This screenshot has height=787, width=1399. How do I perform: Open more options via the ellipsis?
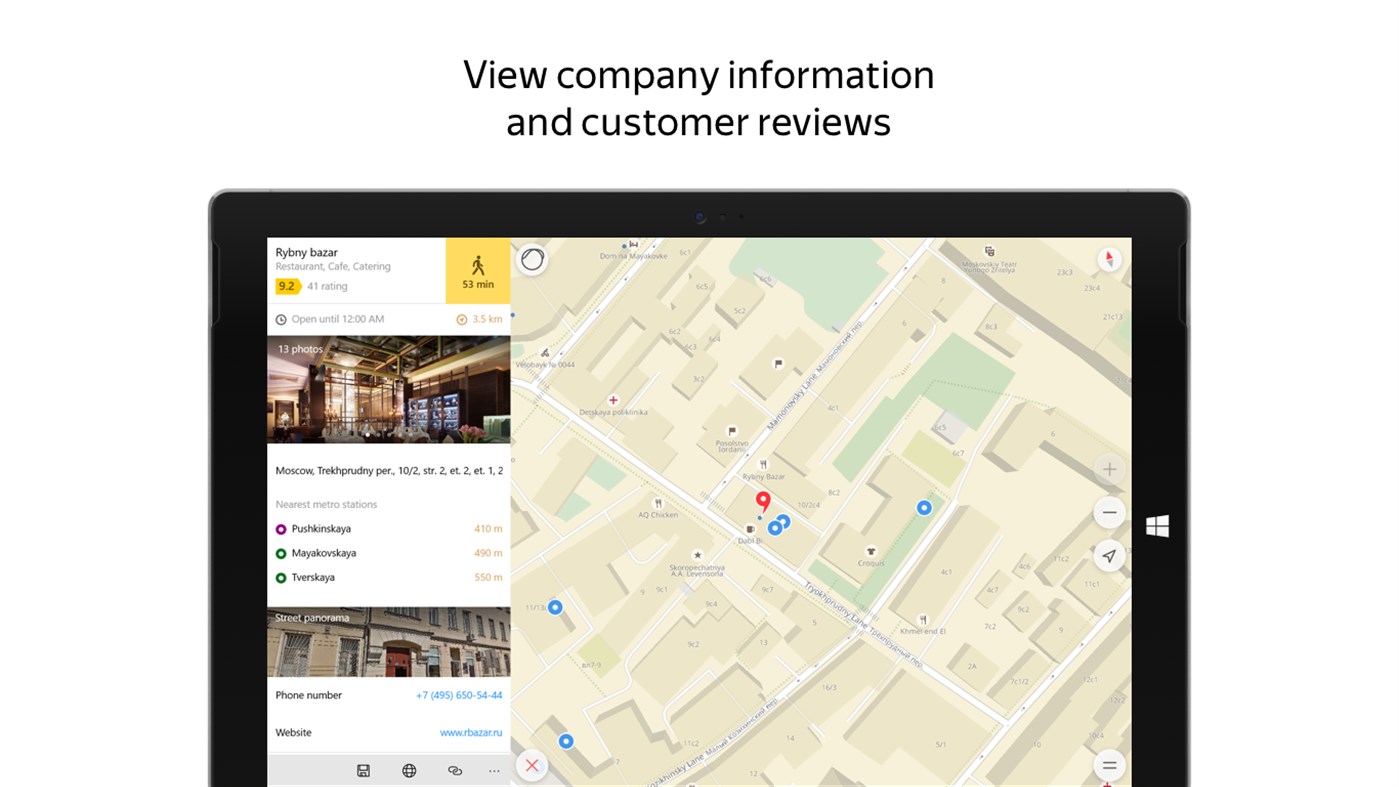click(x=493, y=769)
